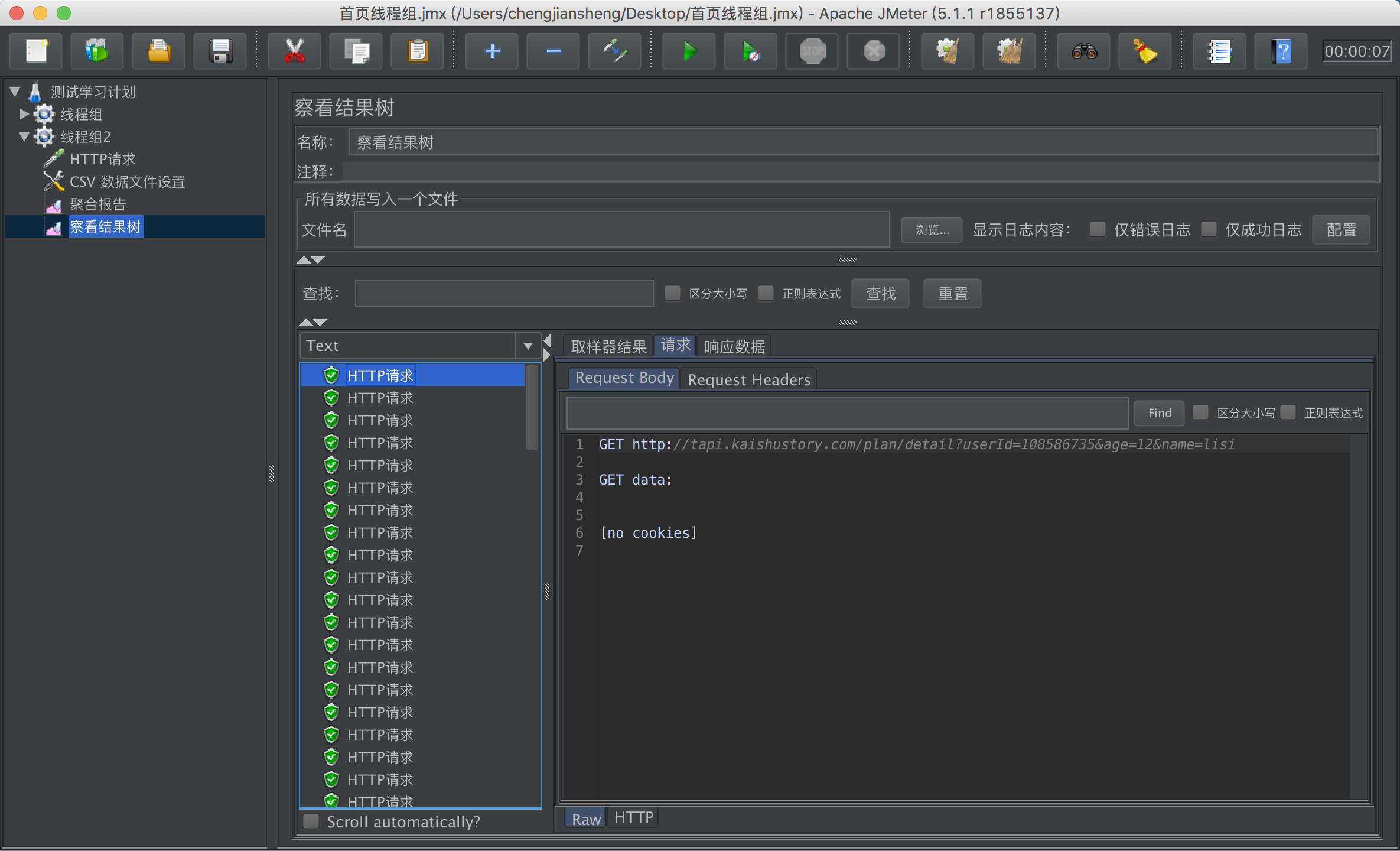1400x851 pixels.
Task: Click the 名称 input field
Action: tap(864, 142)
